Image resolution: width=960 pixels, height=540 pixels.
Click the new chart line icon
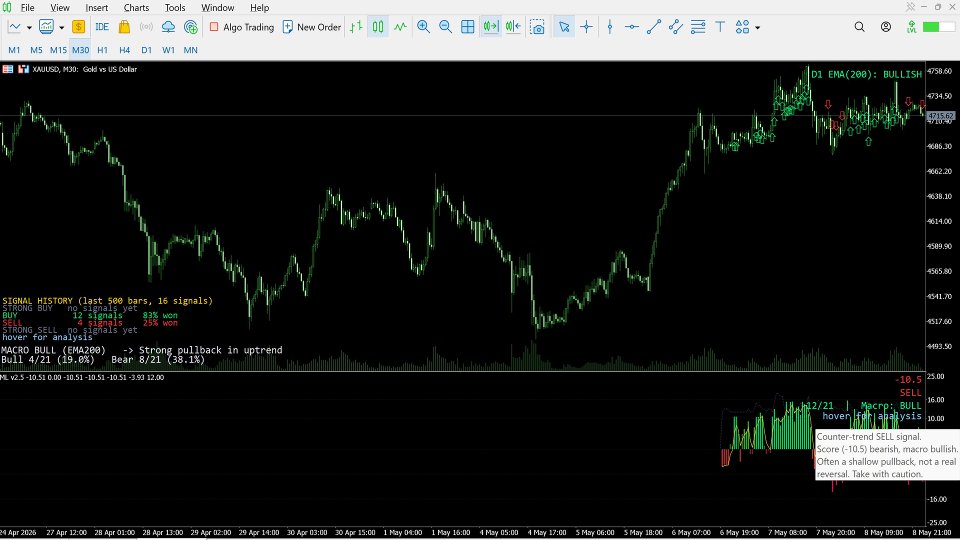pyautogui.click(x=15, y=27)
